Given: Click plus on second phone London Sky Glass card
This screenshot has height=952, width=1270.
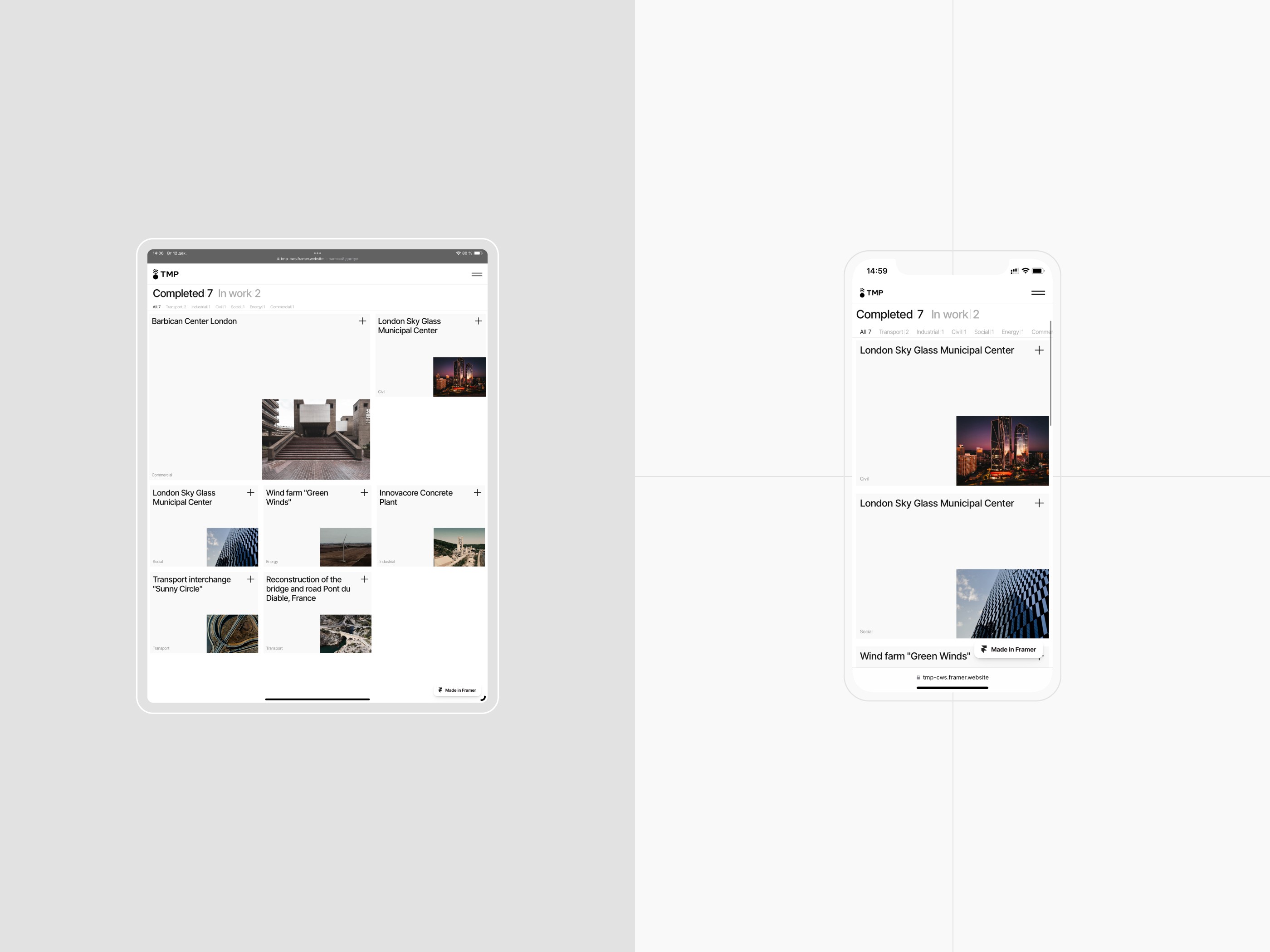Looking at the screenshot, I should [1039, 503].
